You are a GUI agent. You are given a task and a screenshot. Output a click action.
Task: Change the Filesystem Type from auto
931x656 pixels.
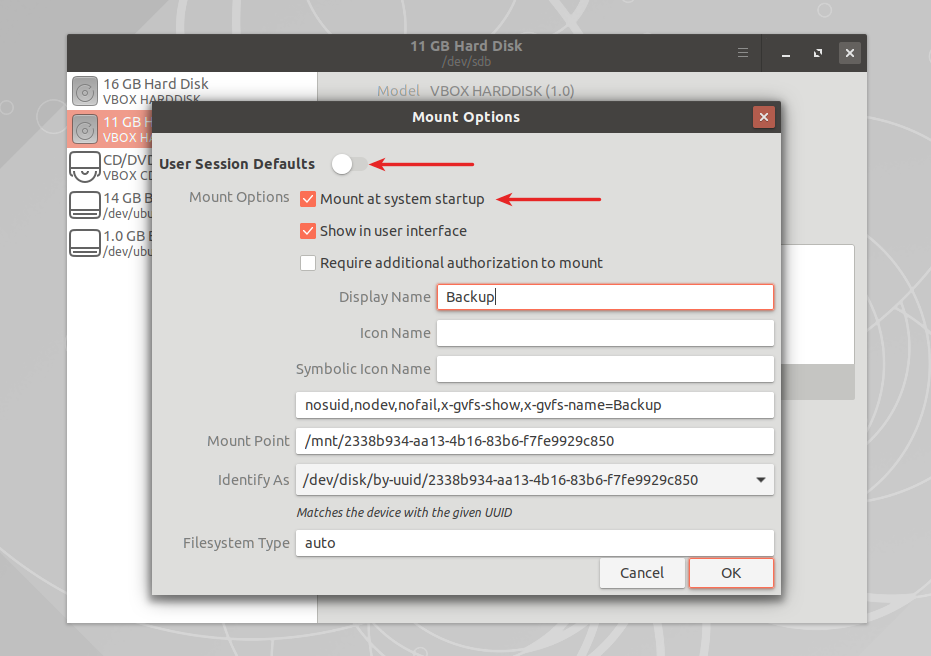[534, 543]
